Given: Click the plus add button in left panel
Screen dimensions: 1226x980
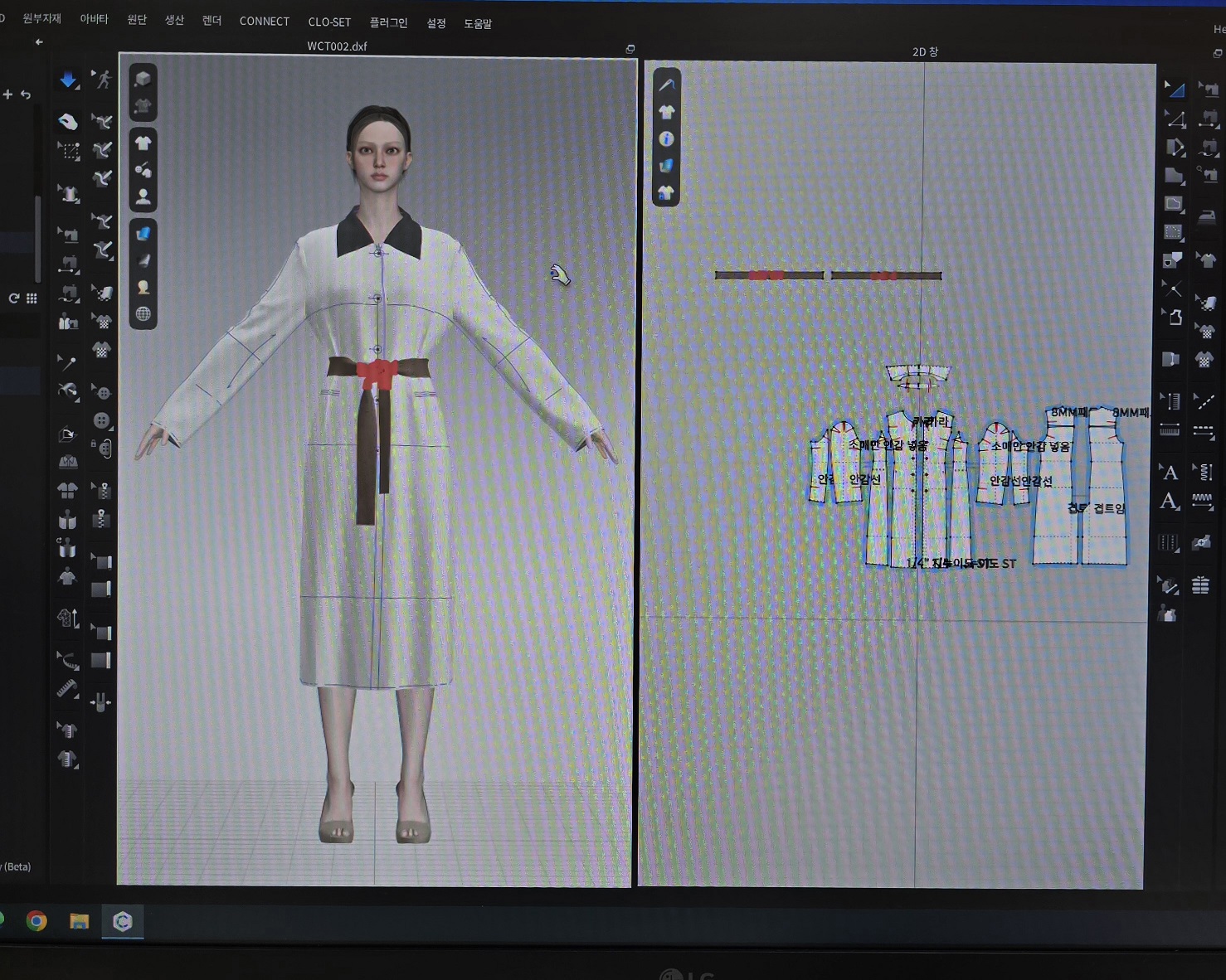Looking at the screenshot, I should 7,95.
